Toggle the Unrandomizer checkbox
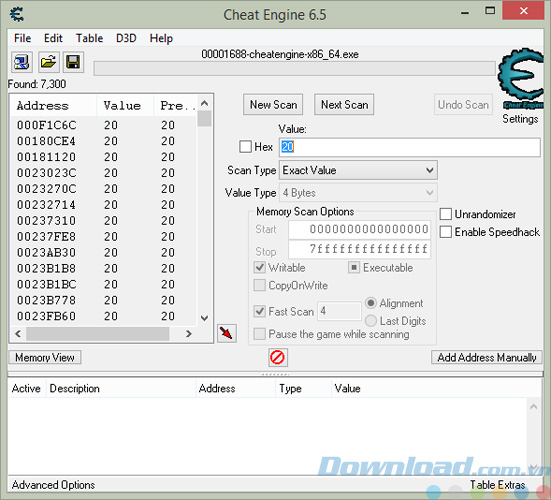551x500 pixels. (446, 214)
